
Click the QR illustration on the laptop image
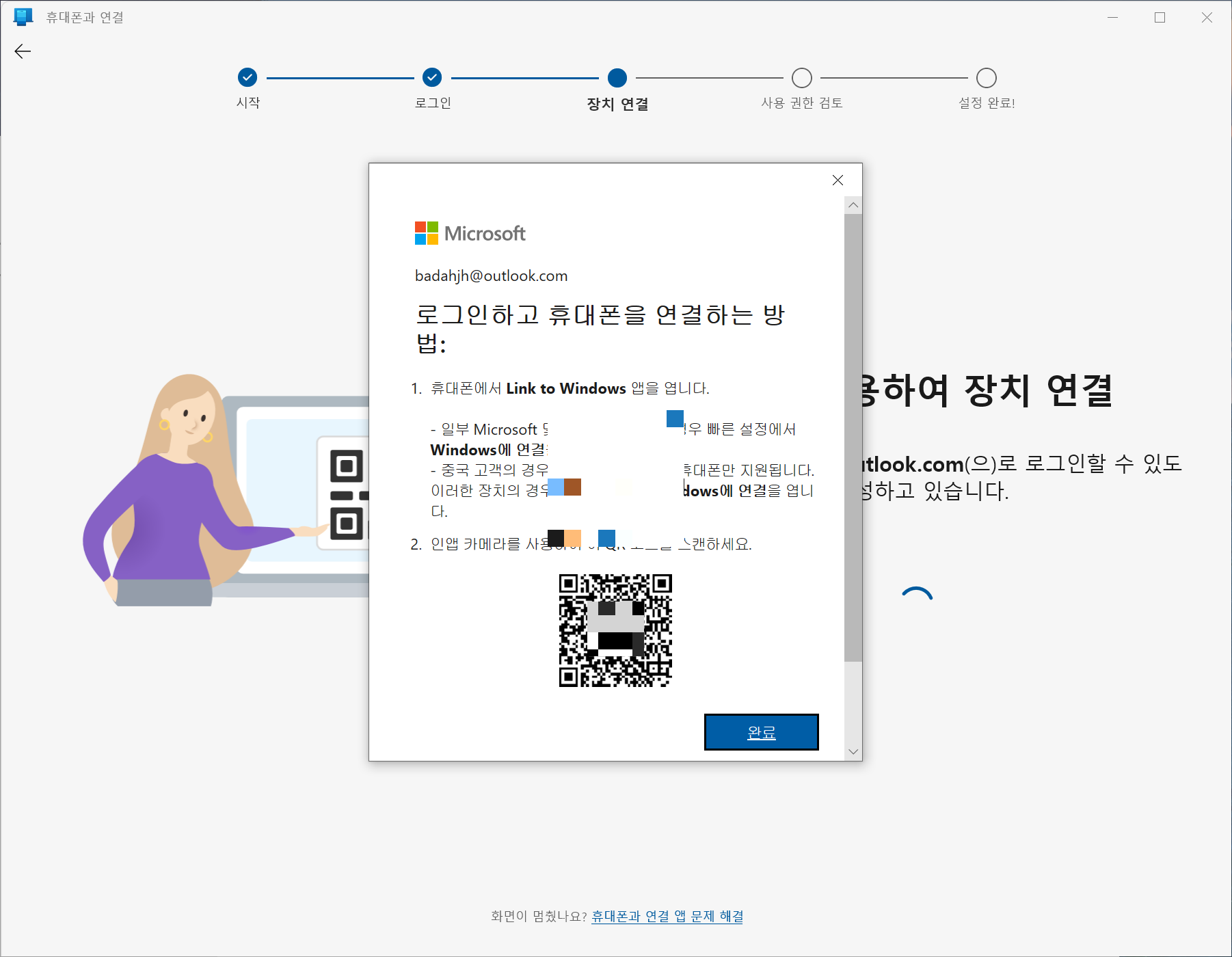pos(344,492)
